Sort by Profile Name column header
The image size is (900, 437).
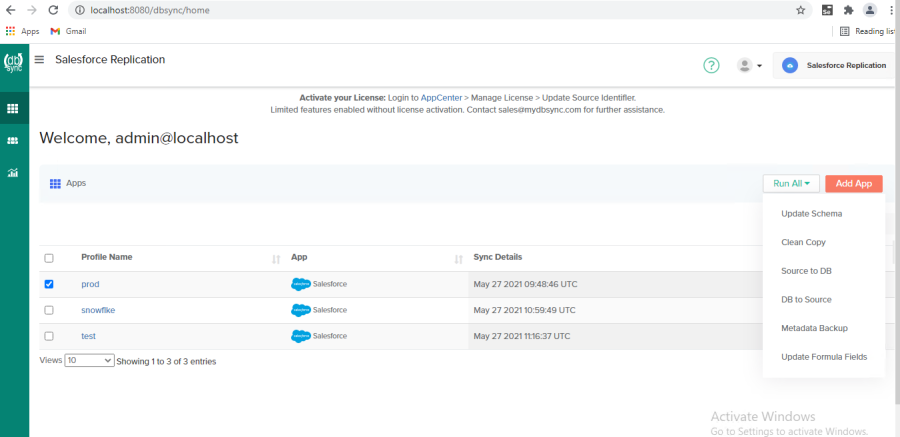coord(106,257)
